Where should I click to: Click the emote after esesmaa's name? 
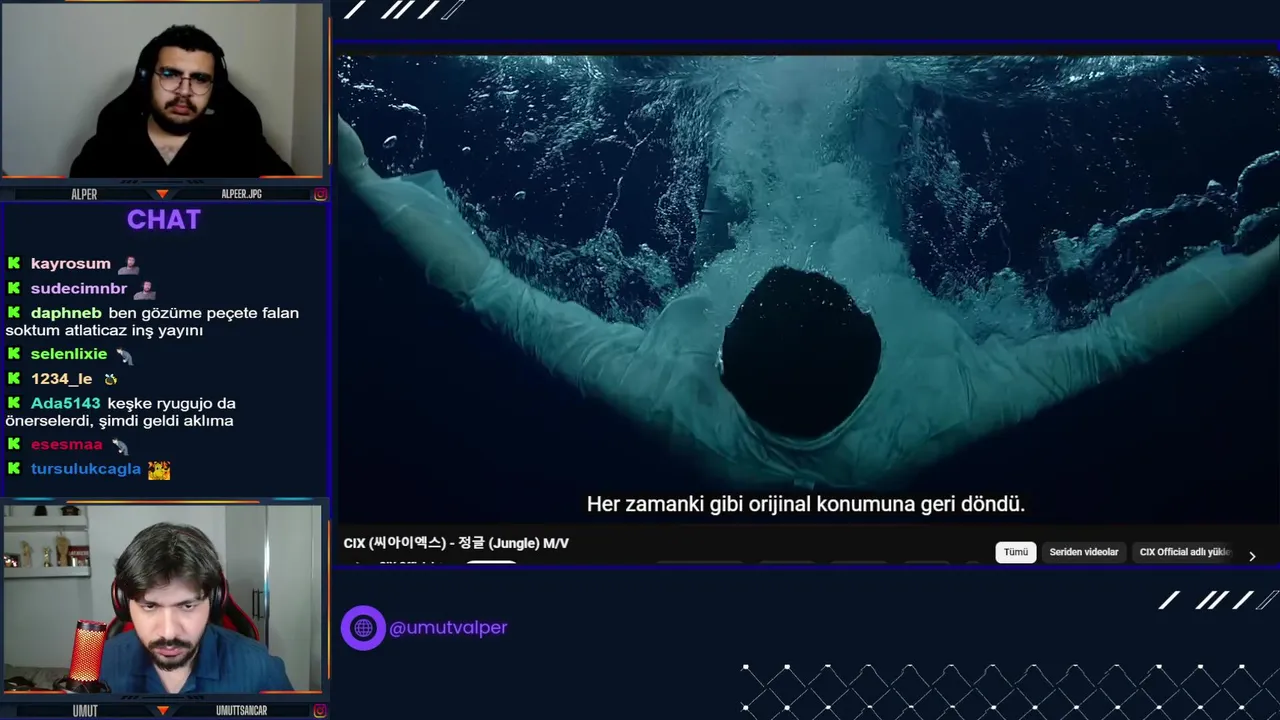pos(120,445)
